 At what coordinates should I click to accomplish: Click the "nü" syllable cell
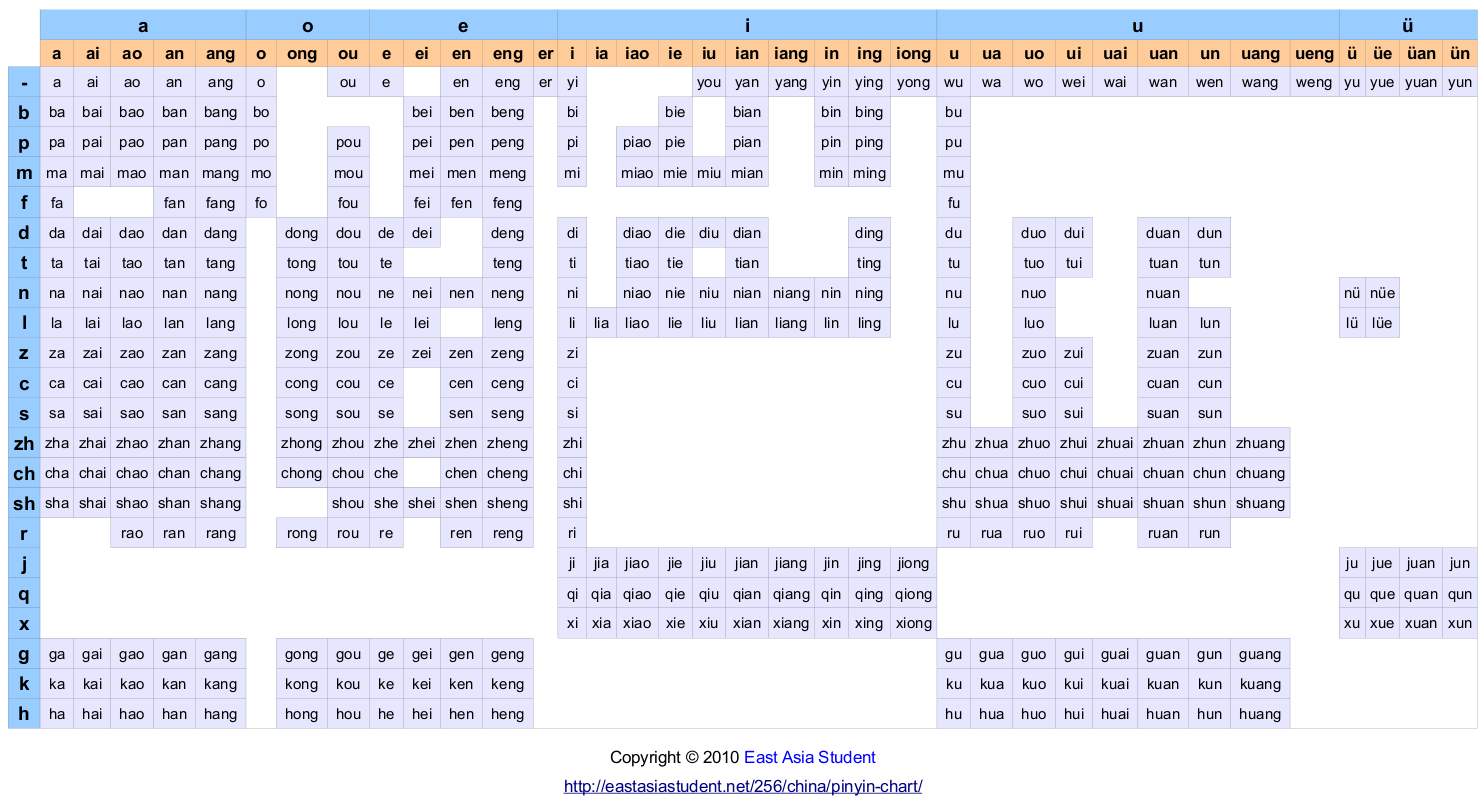point(1352,293)
